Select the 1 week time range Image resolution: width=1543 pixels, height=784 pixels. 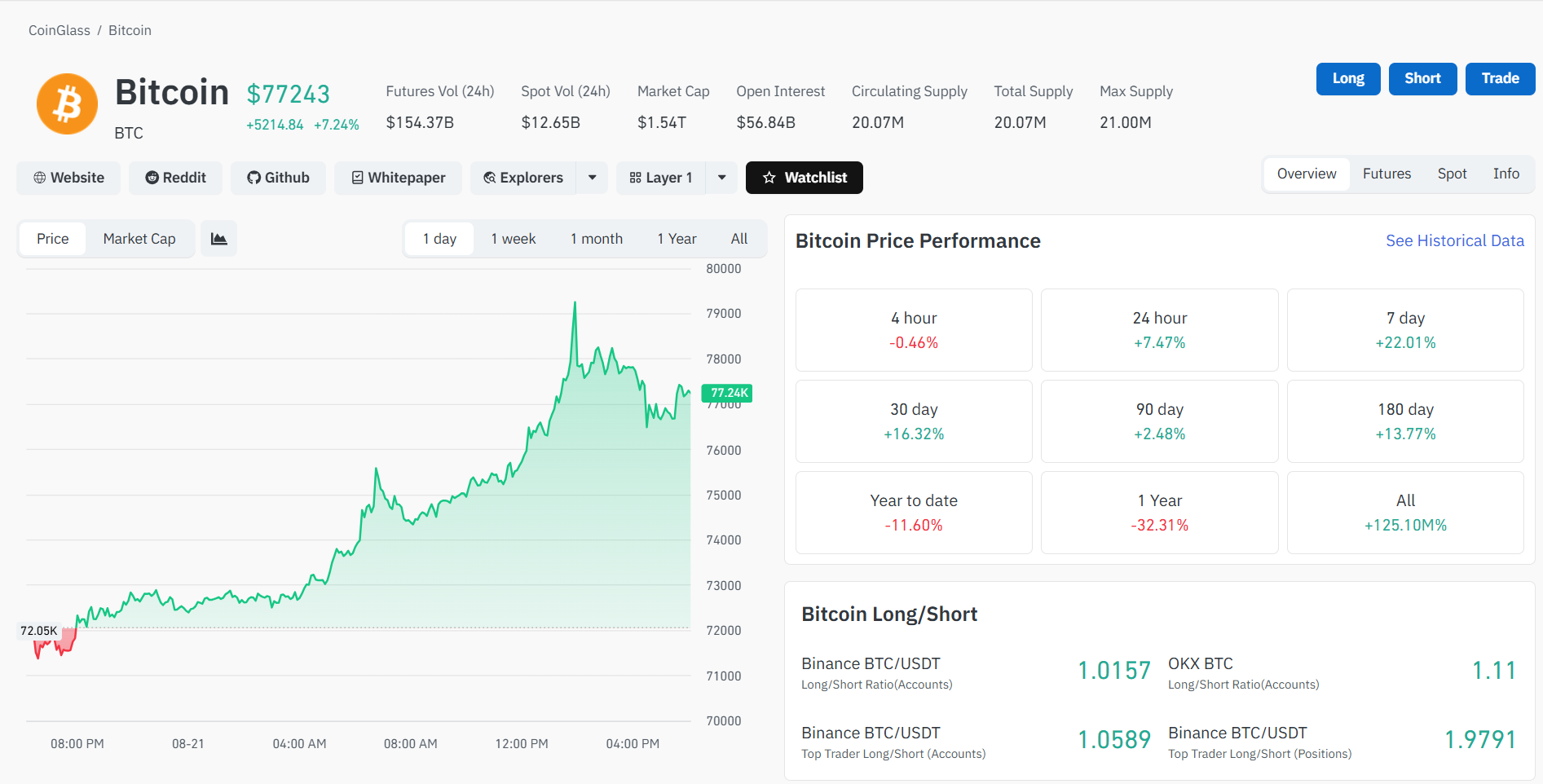pos(514,239)
